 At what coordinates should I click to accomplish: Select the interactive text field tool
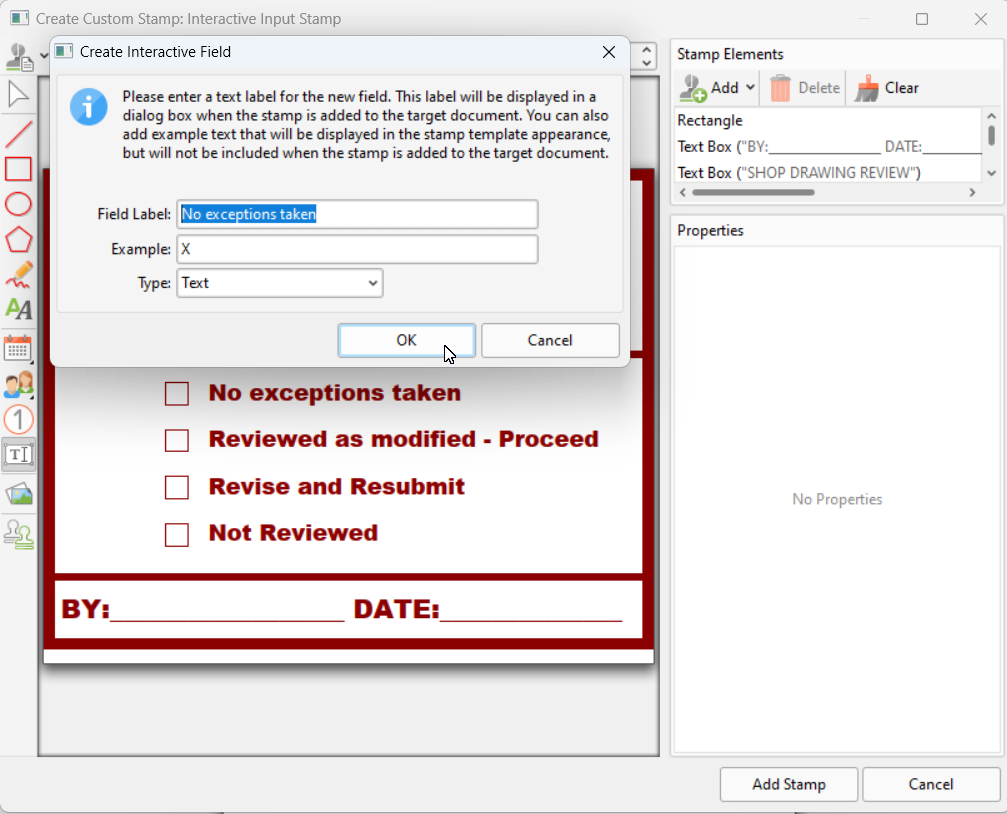(18, 454)
